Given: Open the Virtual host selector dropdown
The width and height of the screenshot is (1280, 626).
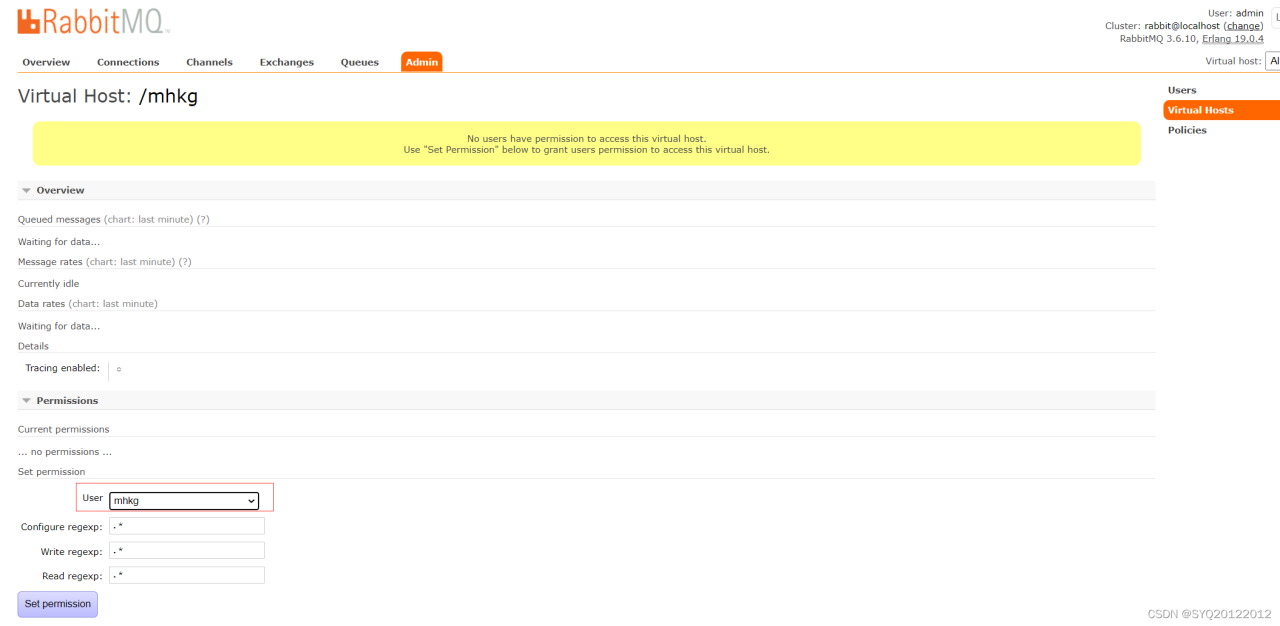Looking at the screenshot, I should [1272, 61].
